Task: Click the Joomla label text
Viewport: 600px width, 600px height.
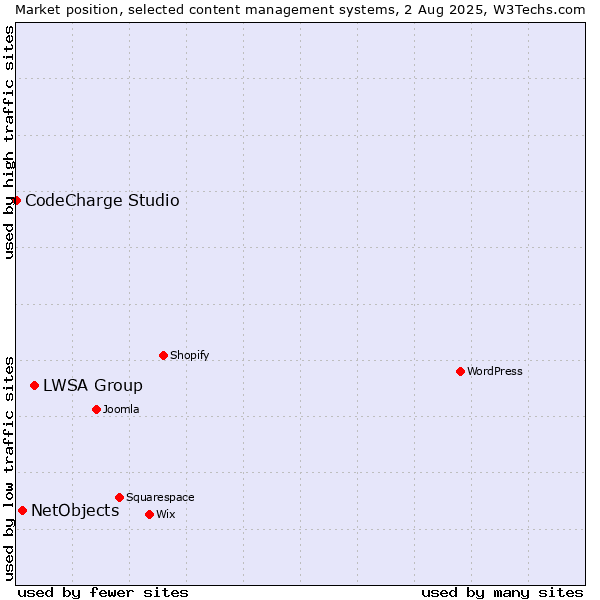Action: pos(121,409)
